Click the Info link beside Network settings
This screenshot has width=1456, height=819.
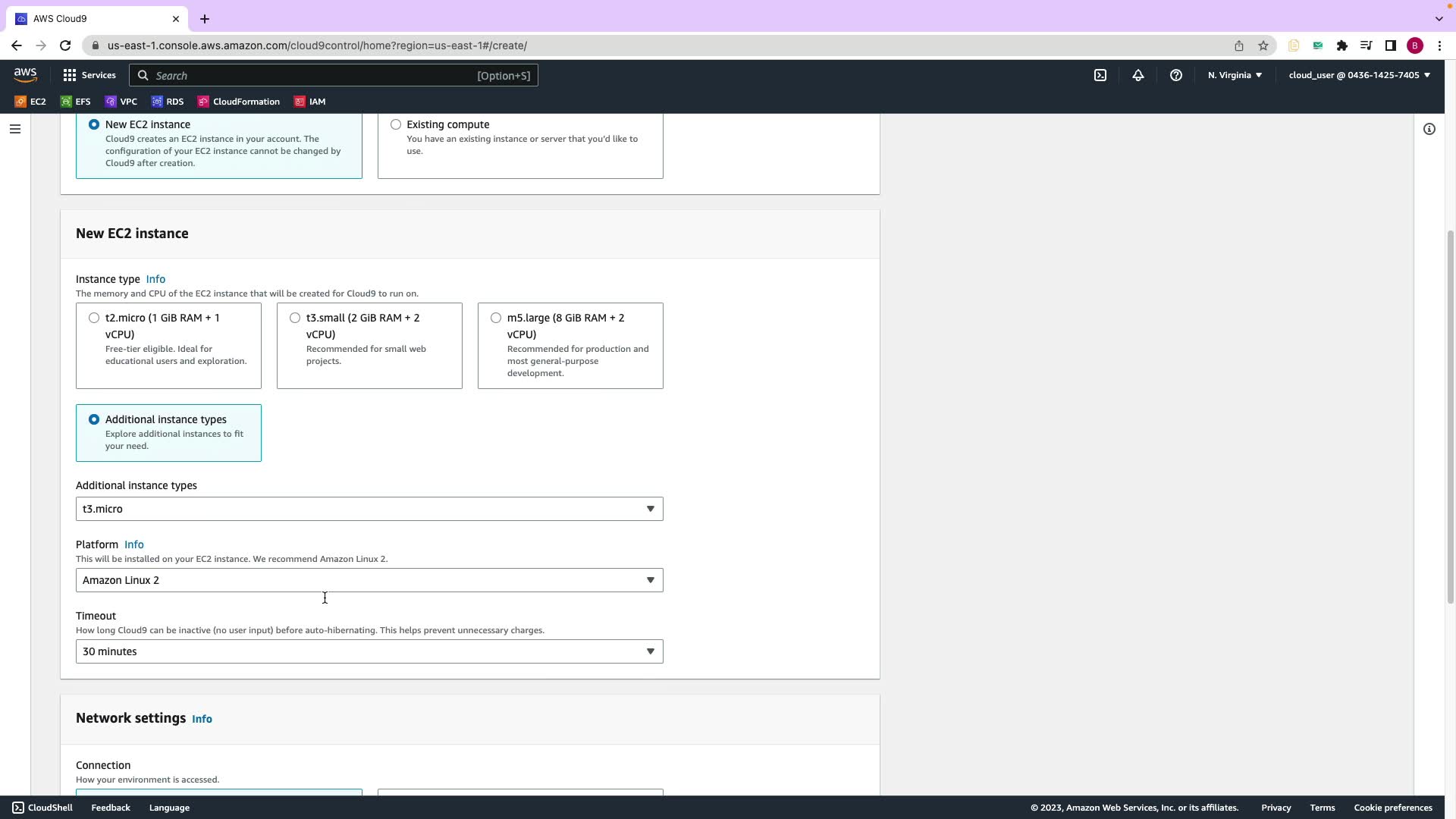coord(202,719)
